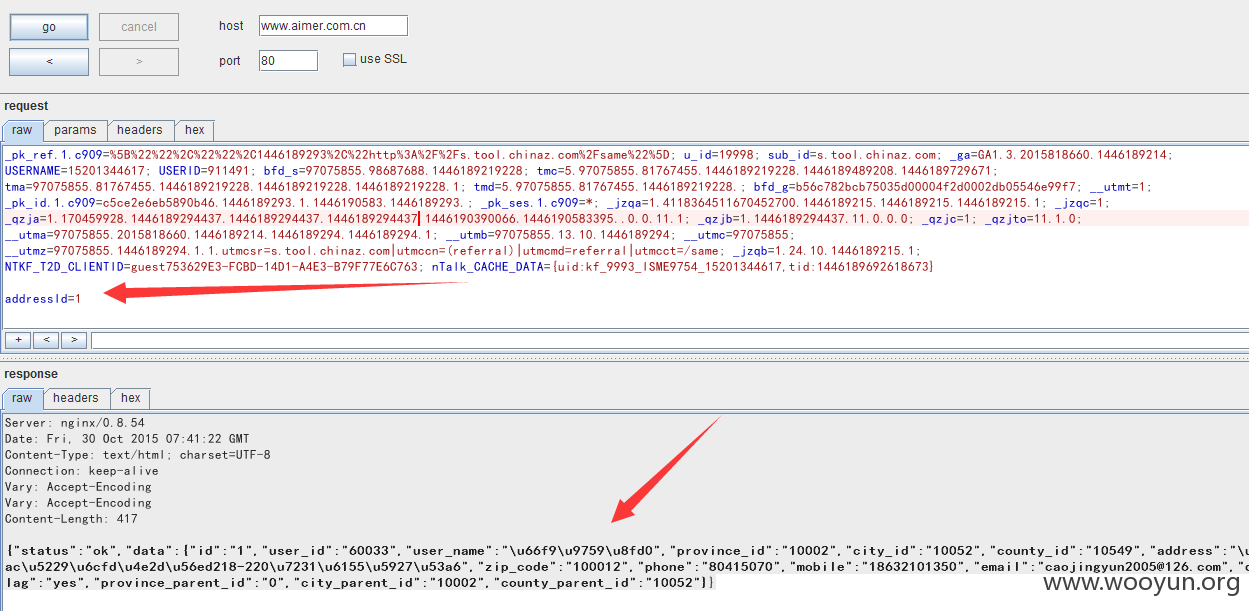
Task: Open the request hex tab
Action: (194, 130)
